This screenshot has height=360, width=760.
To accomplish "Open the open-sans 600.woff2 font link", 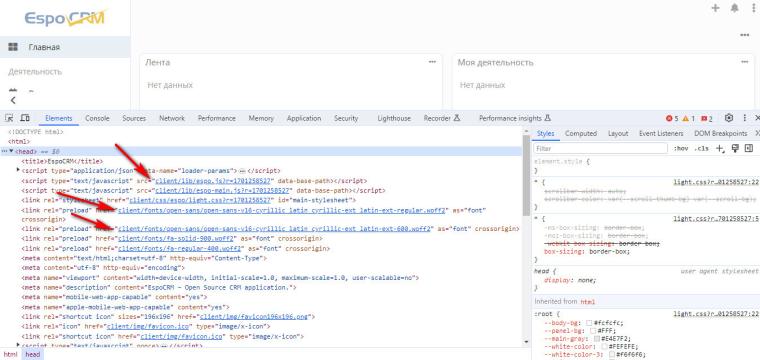I will click(274, 229).
